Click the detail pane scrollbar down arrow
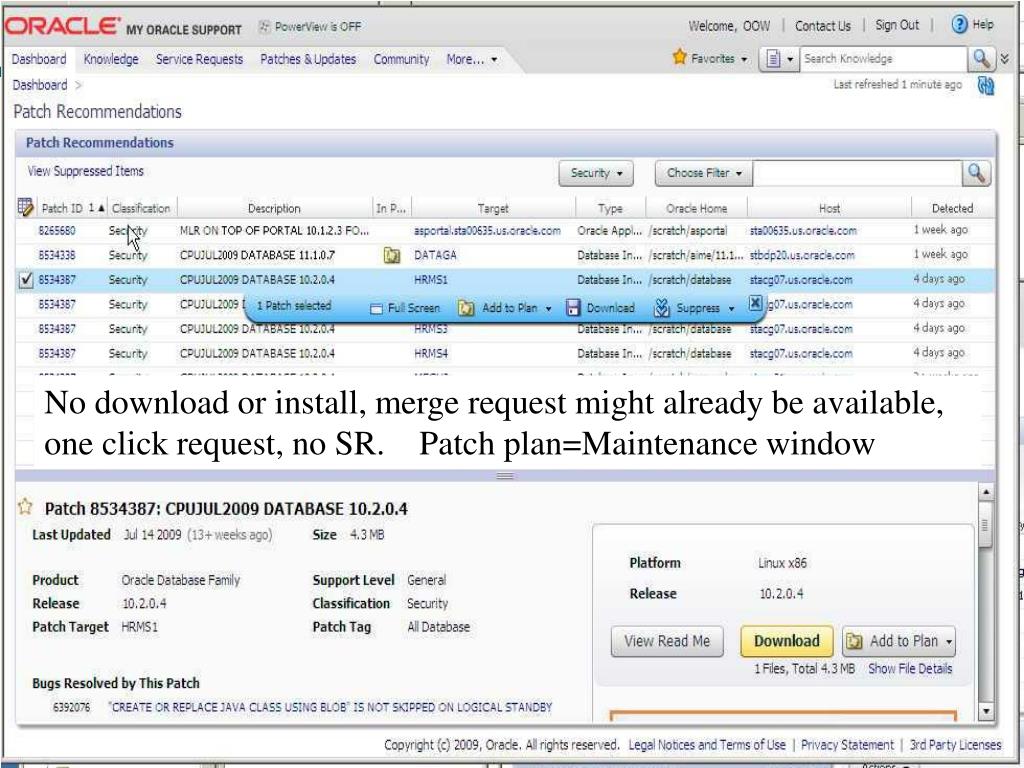This screenshot has height=768, width=1024. (986, 711)
